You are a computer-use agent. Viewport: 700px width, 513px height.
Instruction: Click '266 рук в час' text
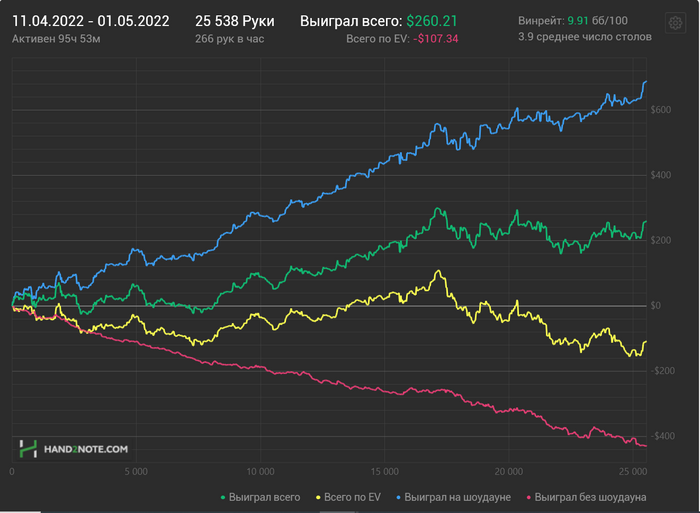pos(229,39)
